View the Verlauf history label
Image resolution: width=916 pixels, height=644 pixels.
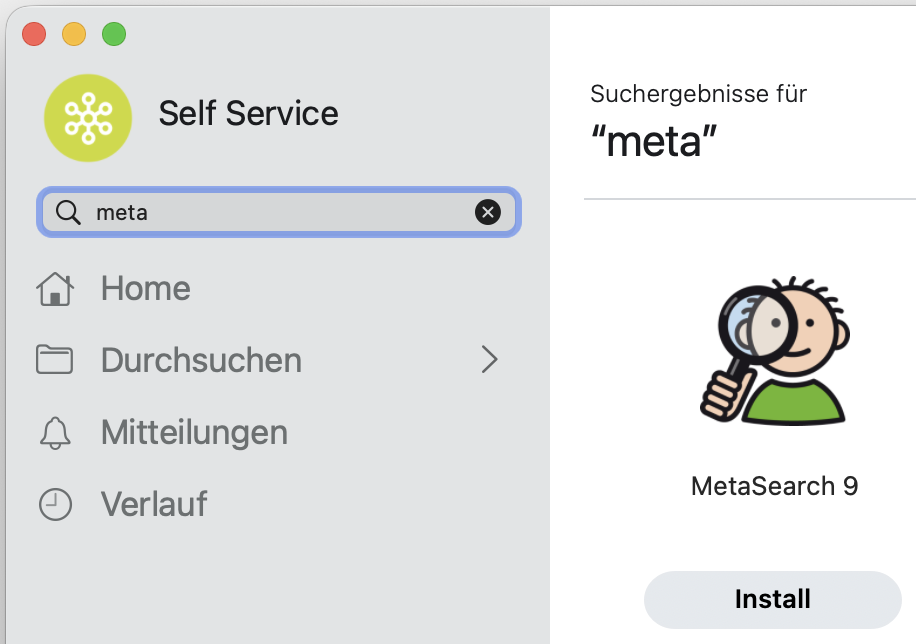coord(154,504)
